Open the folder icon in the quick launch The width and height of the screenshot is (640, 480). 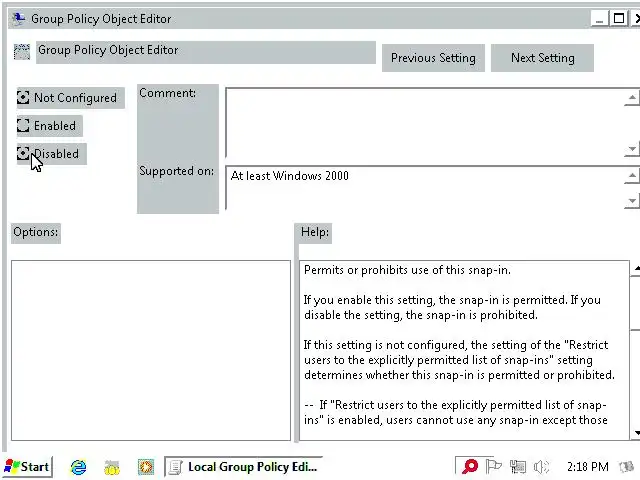[x=112, y=467]
